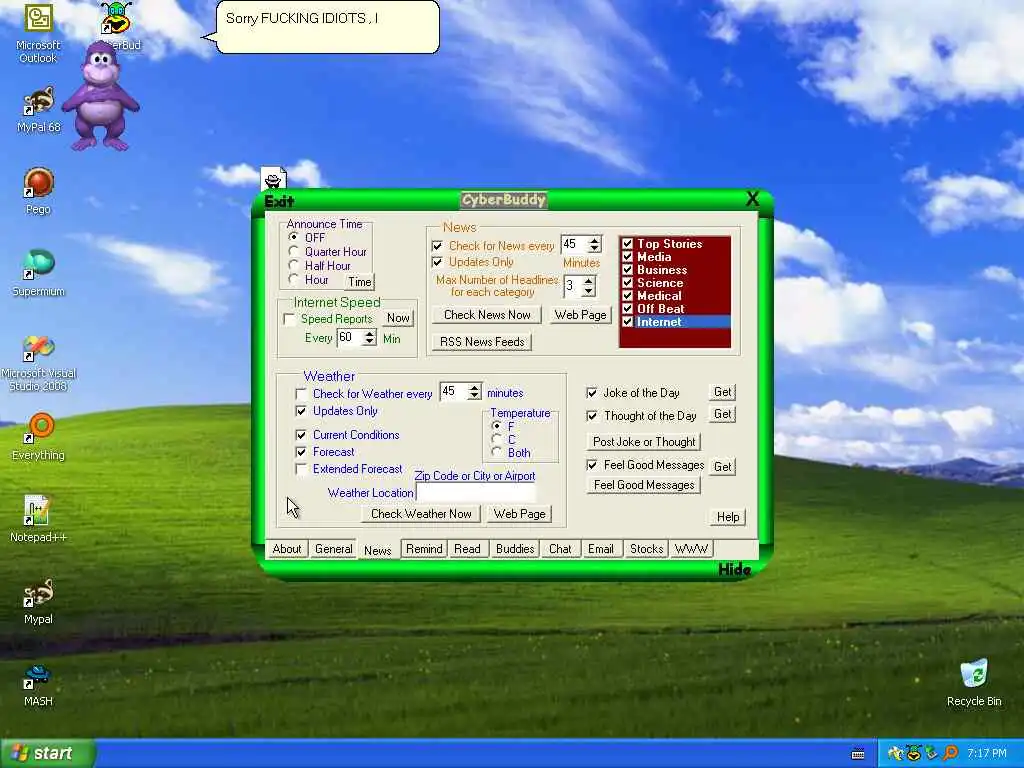Enable Check for Weather every checkbox
Viewport: 1024px width, 768px height.
301,394
